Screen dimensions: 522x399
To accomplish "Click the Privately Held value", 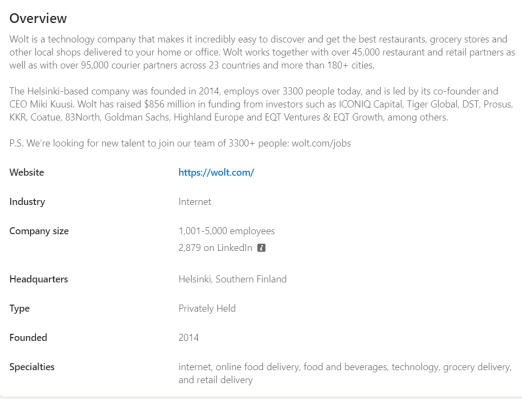I will [x=207, y=308].
